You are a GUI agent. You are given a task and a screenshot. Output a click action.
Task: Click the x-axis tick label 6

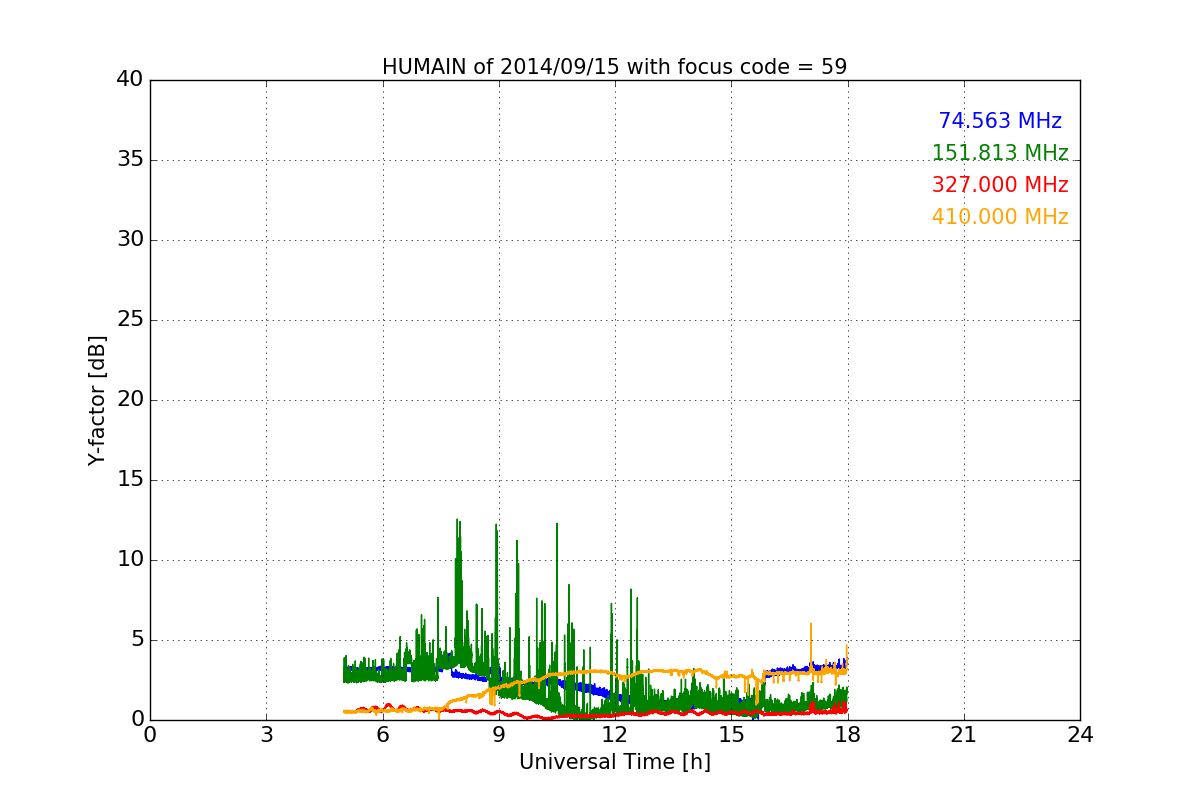click(x=382, y=735)
